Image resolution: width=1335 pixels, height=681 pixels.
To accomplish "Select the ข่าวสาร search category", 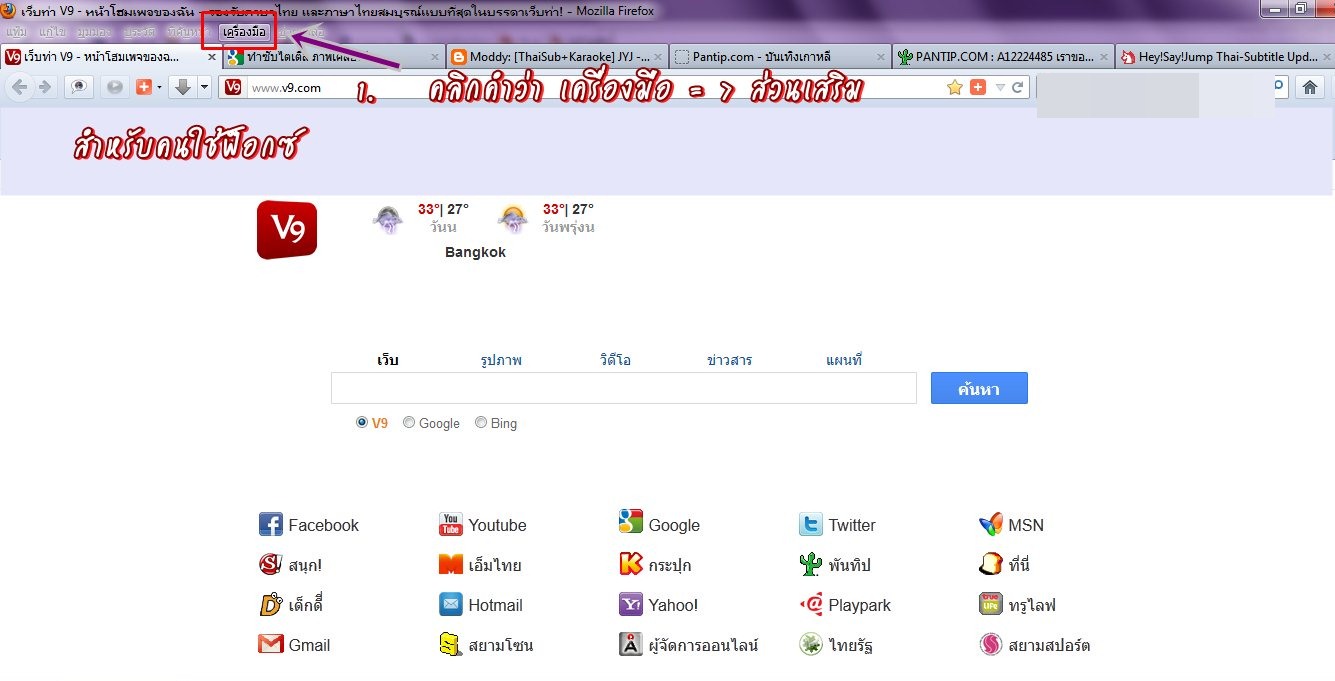I will (729, 360).
